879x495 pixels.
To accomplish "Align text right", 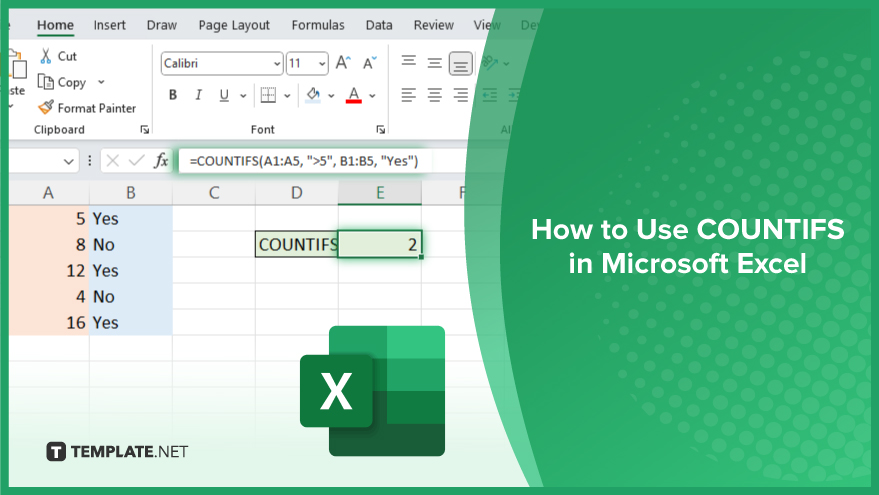I will (x=460, y=95).
